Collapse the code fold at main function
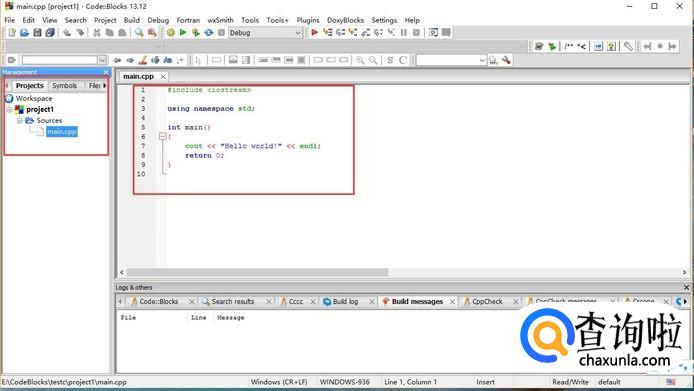Screen dimensions: 694x391 [x=162, y=136]
